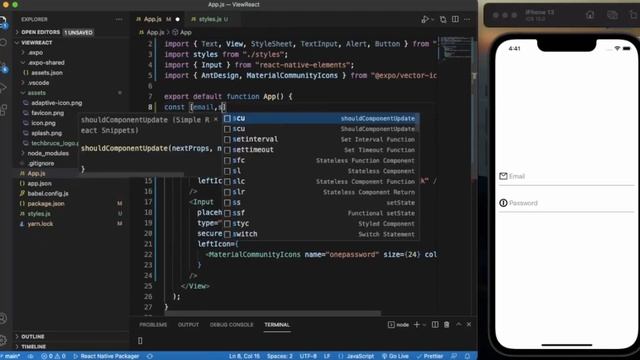Viewport: 640px width, 360px height.
Task: Maximize terminal panel with up chevron
Action: click(458, 324)
